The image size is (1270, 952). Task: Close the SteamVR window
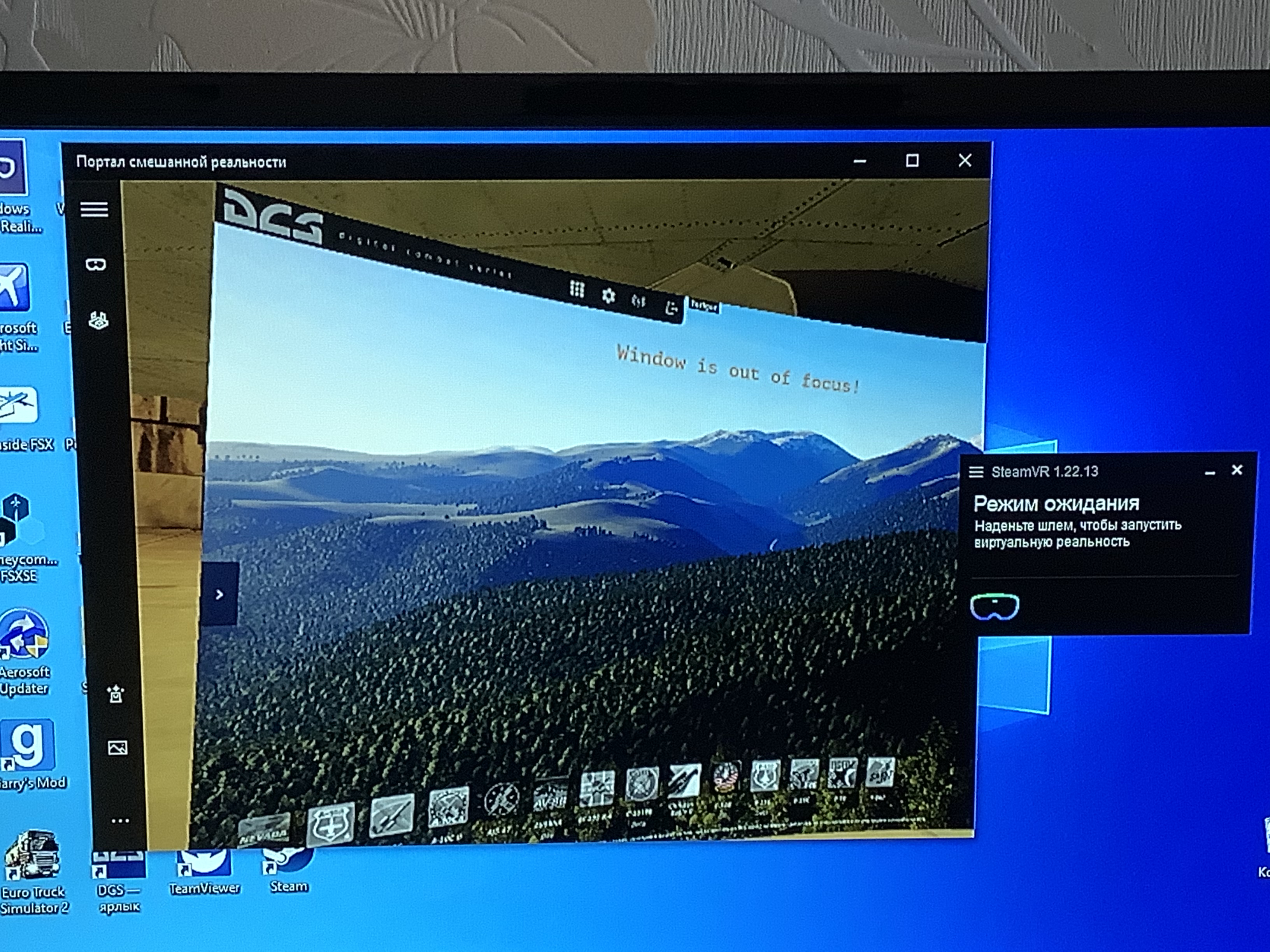[1237, 470]
